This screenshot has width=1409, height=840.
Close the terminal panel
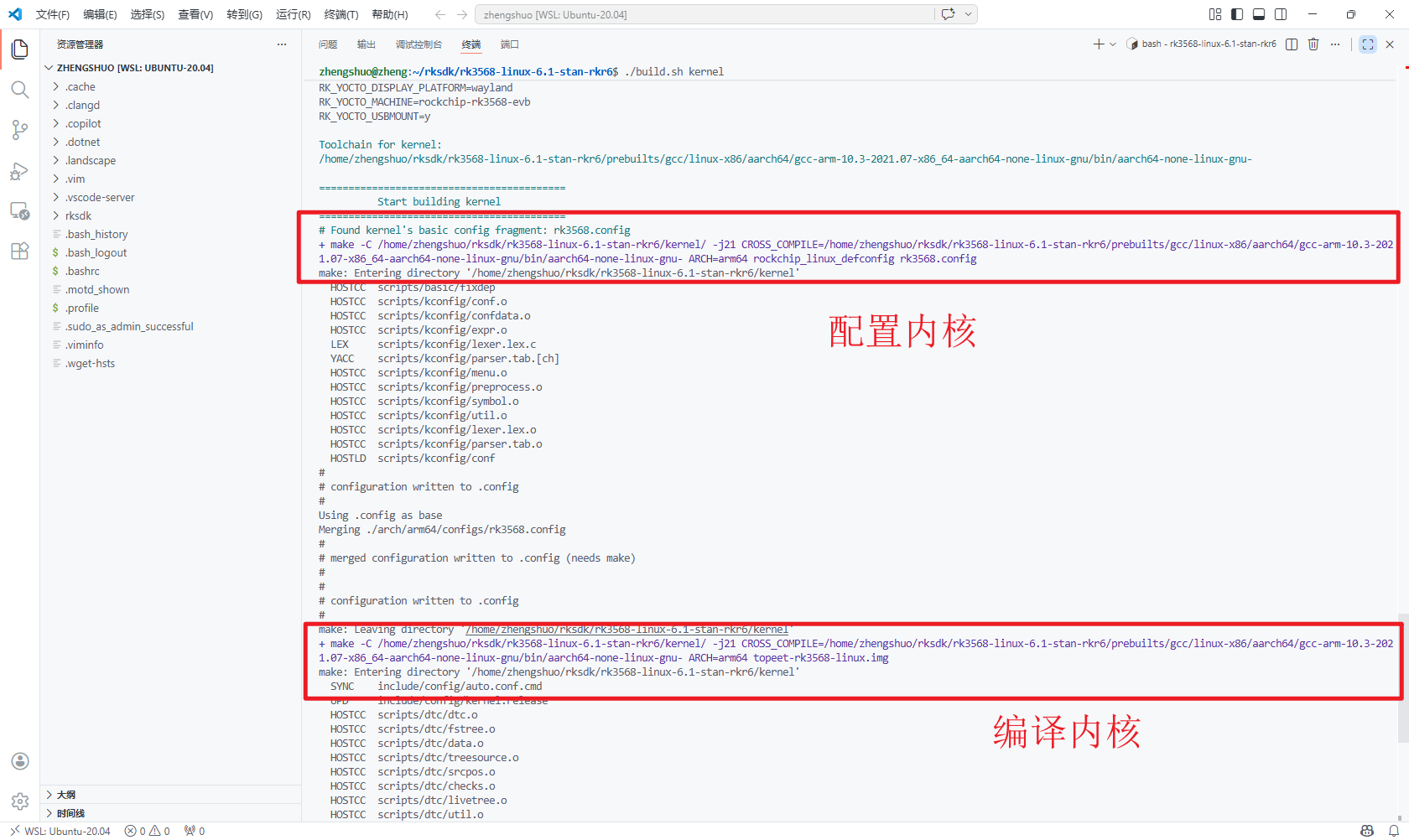click(x=1390, y=44)
